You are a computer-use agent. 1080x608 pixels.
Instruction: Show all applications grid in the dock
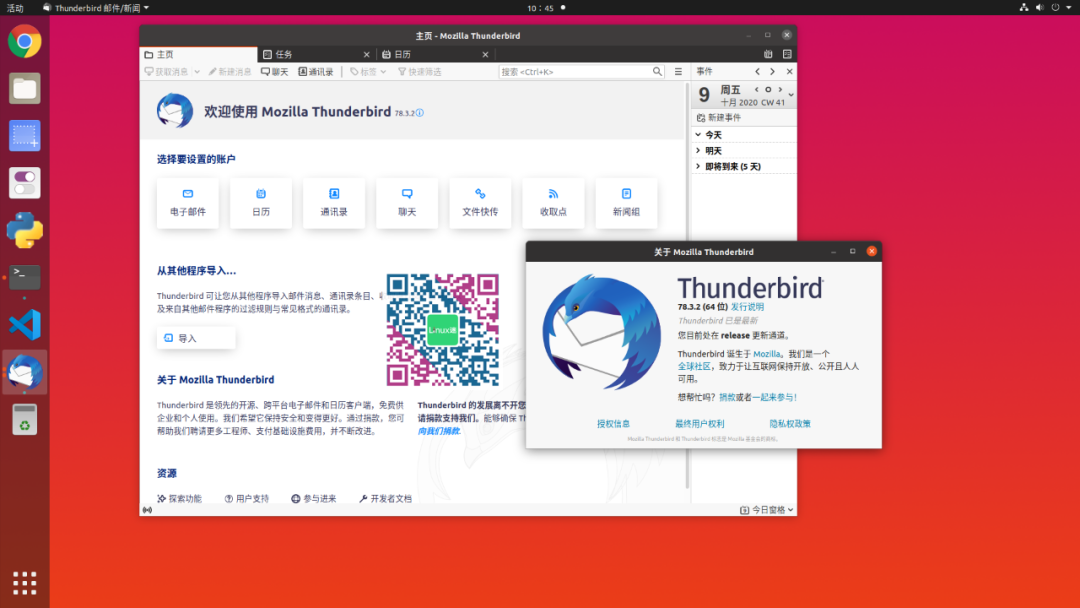coord(25,583)
